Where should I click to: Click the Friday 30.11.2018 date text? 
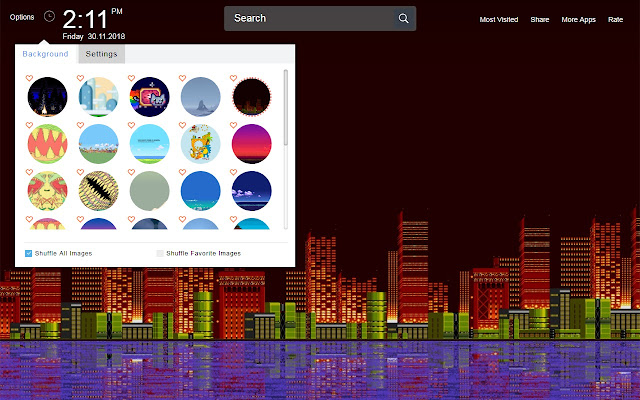[x=94, y=36]
